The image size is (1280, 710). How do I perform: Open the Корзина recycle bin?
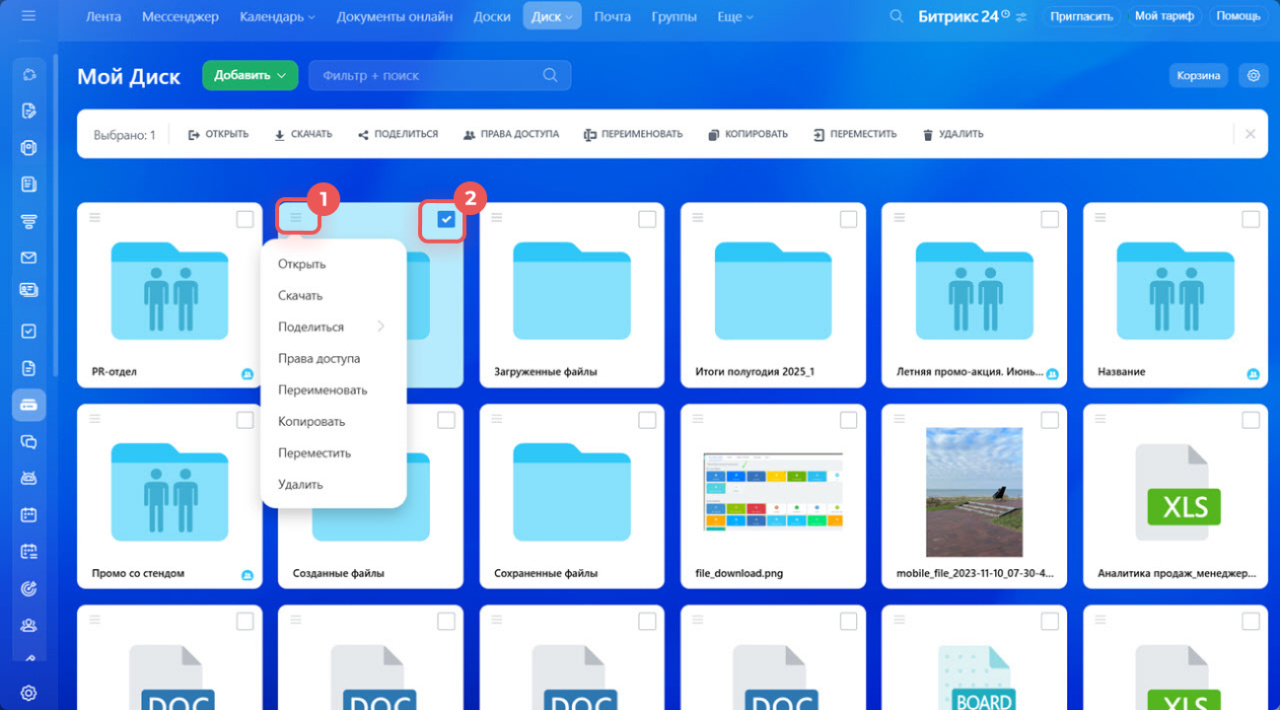click(1198, 75)
